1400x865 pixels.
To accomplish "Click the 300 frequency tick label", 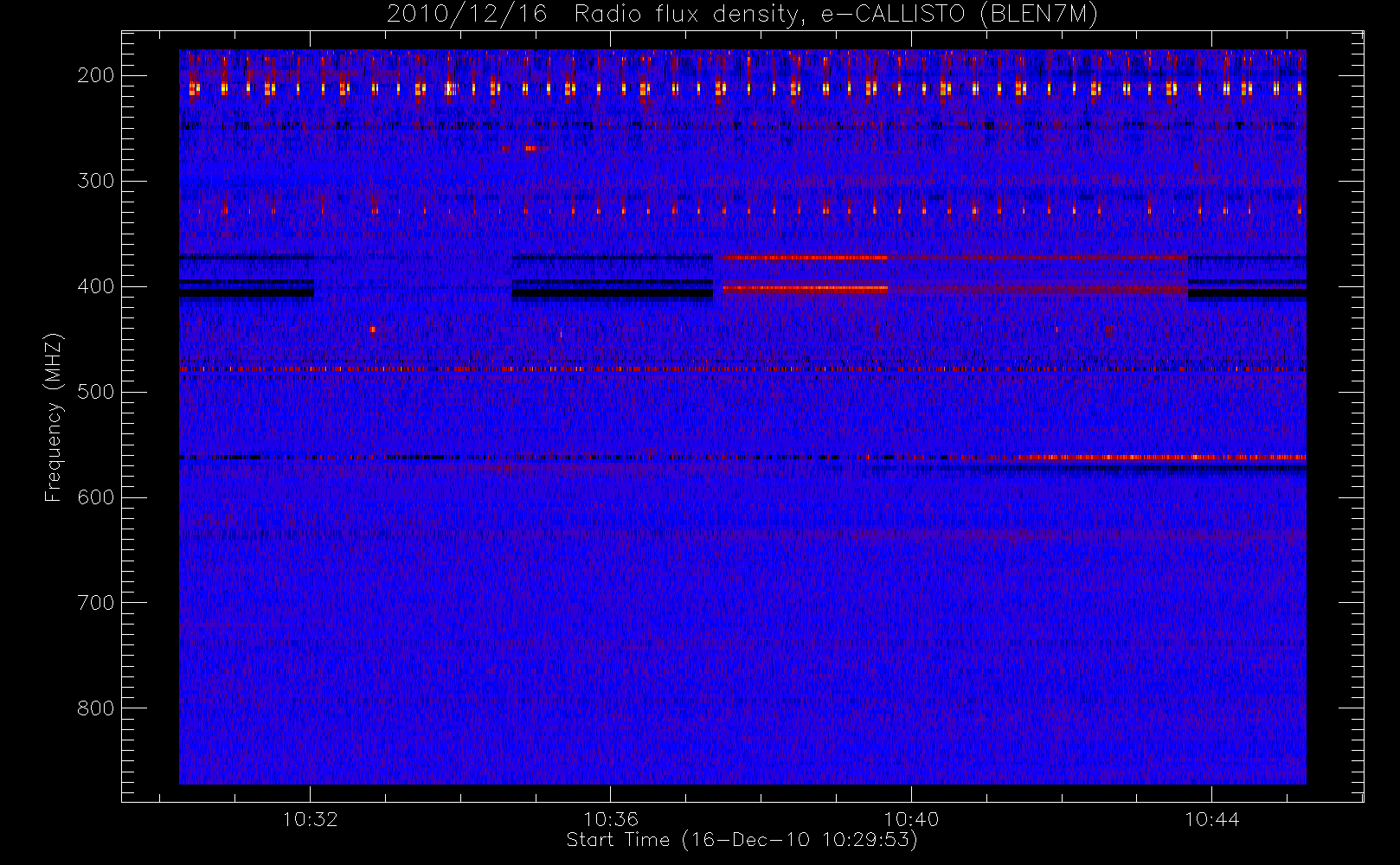I will pos(95,181).
